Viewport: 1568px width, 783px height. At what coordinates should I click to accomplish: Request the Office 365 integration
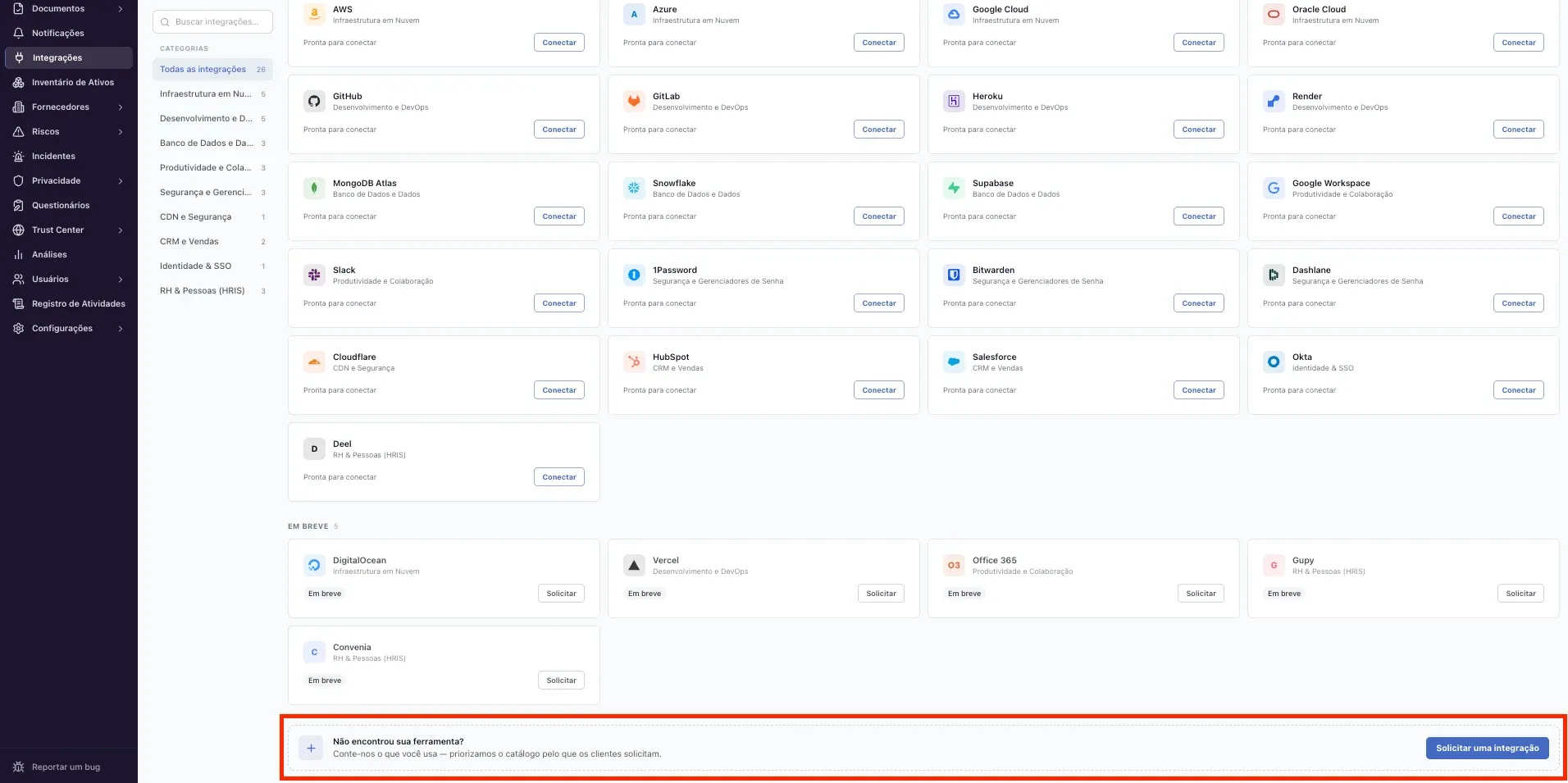pos(1201,594)
